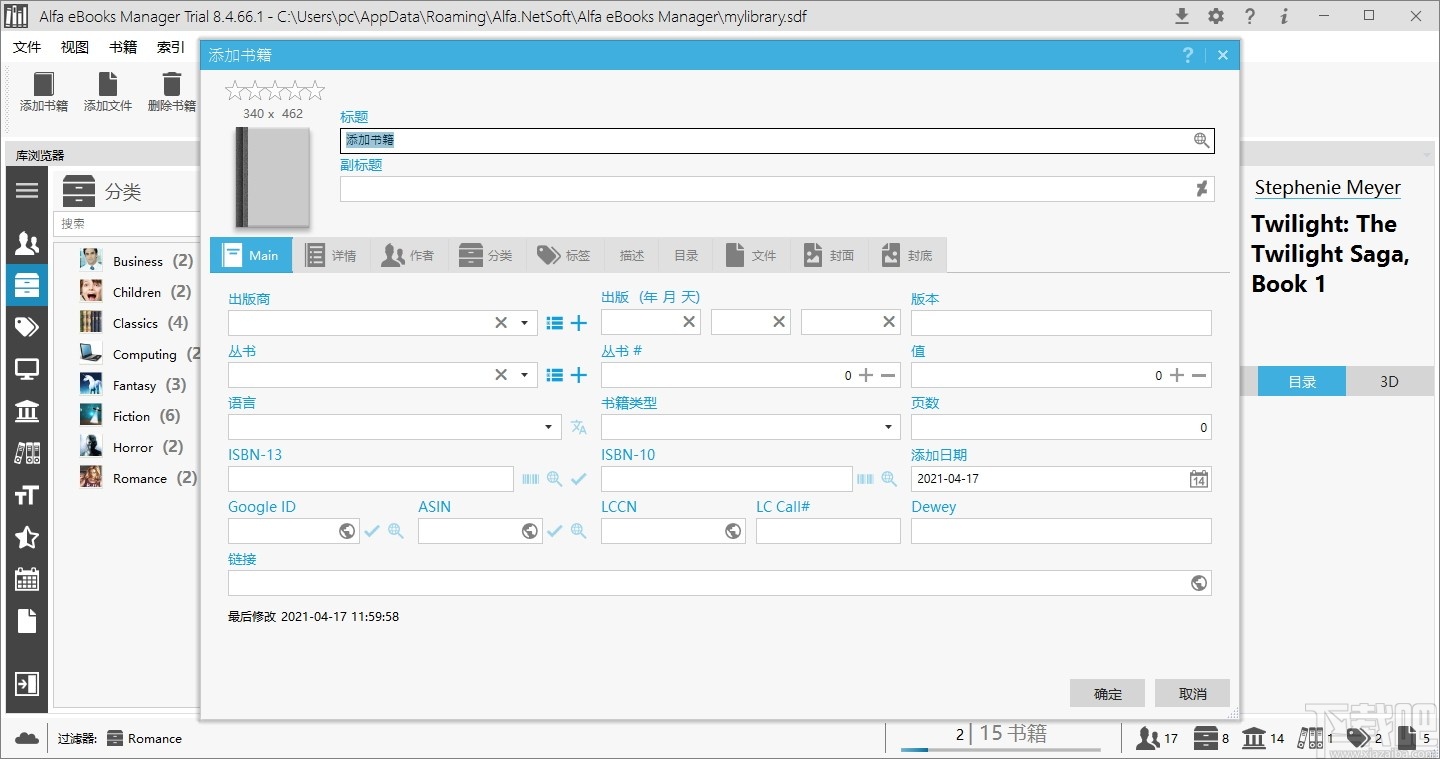Pin the 副标题 field using the pin icon
This screenshot has height=759, width=1440.
pyautogui.click(x=1202, y=188)
